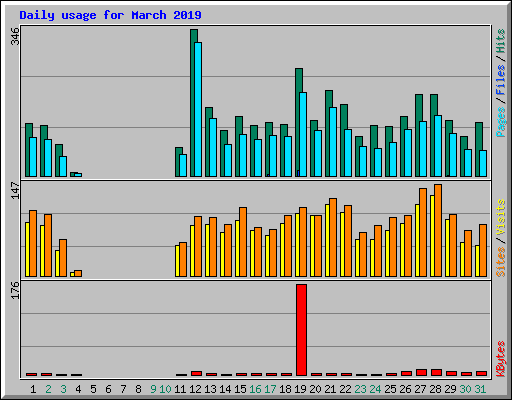The height and width of the screenshot is (400, 512).
Task: Click day label '12' on x-axis
Action: tap(195, 389)
